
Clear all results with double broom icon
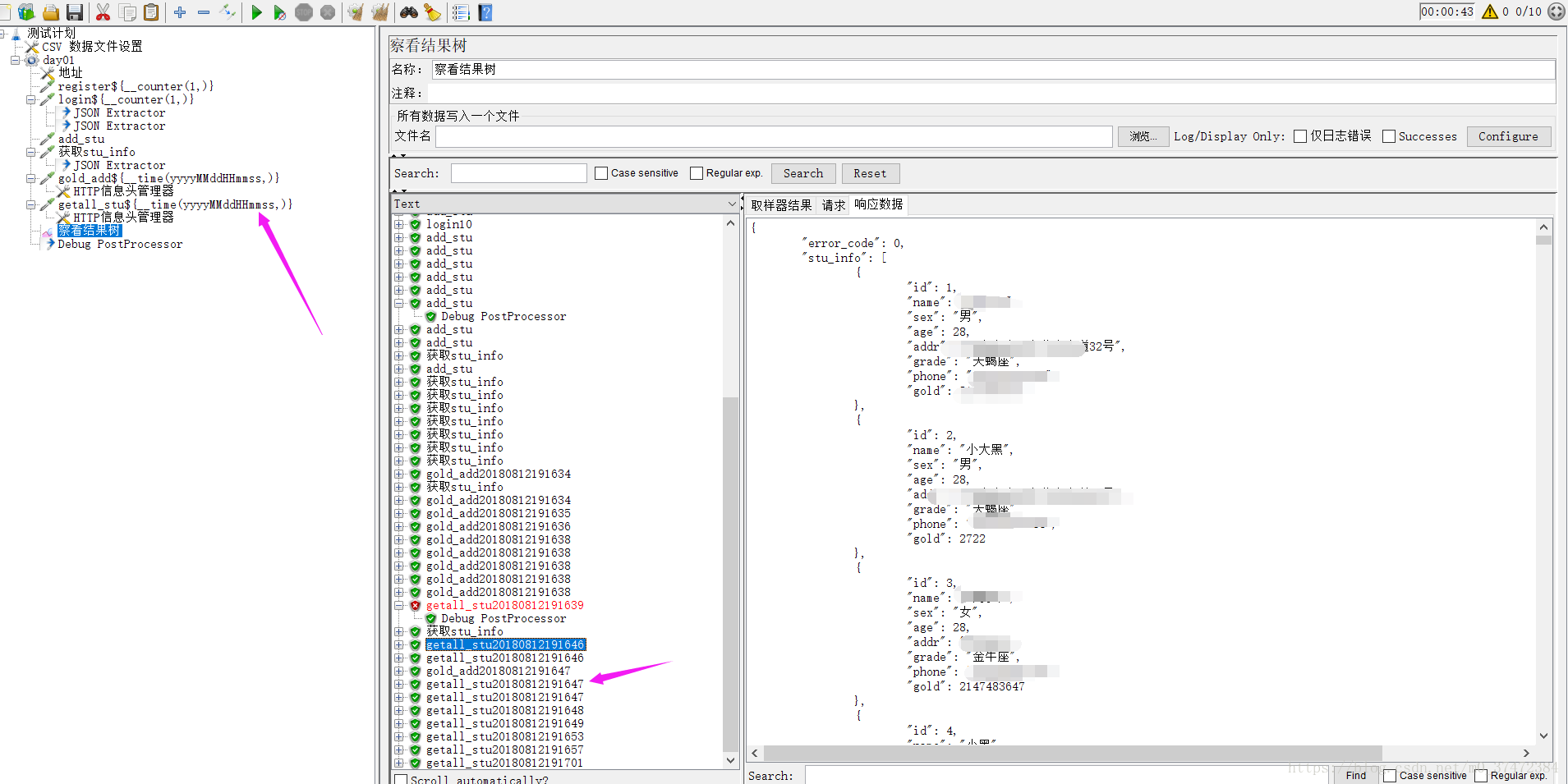379,12
